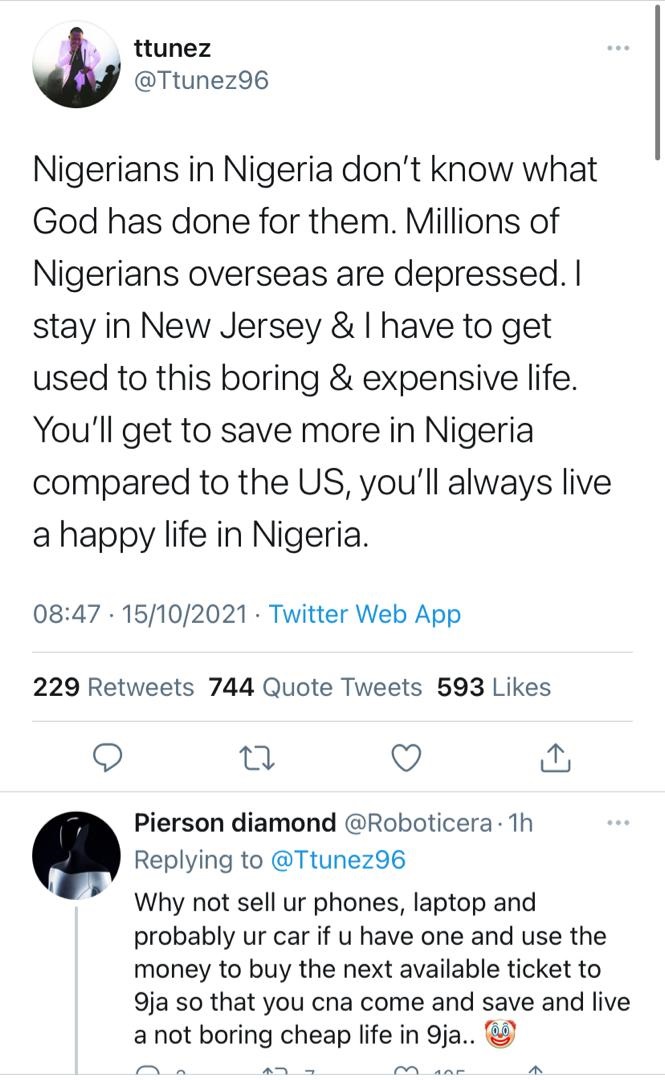665x1080 pixels.
Task: See who gave the 593 Likes
Action: pyautogui.click(x=494, y=687)
